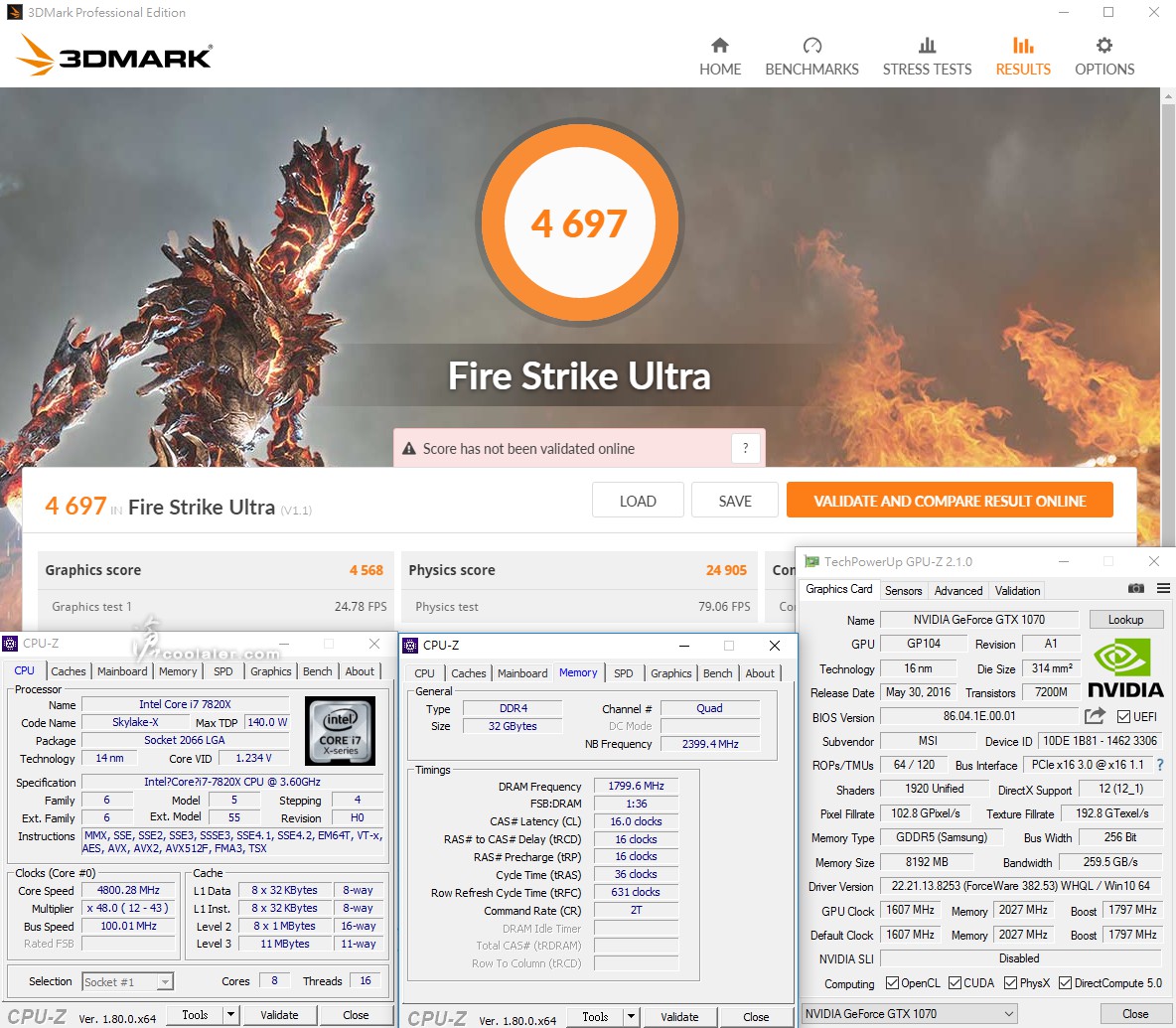Viewport: 1176px width, 1028px height.
Task: Click Lookup button in GPU-Z
Action: tap(1125, 620)
